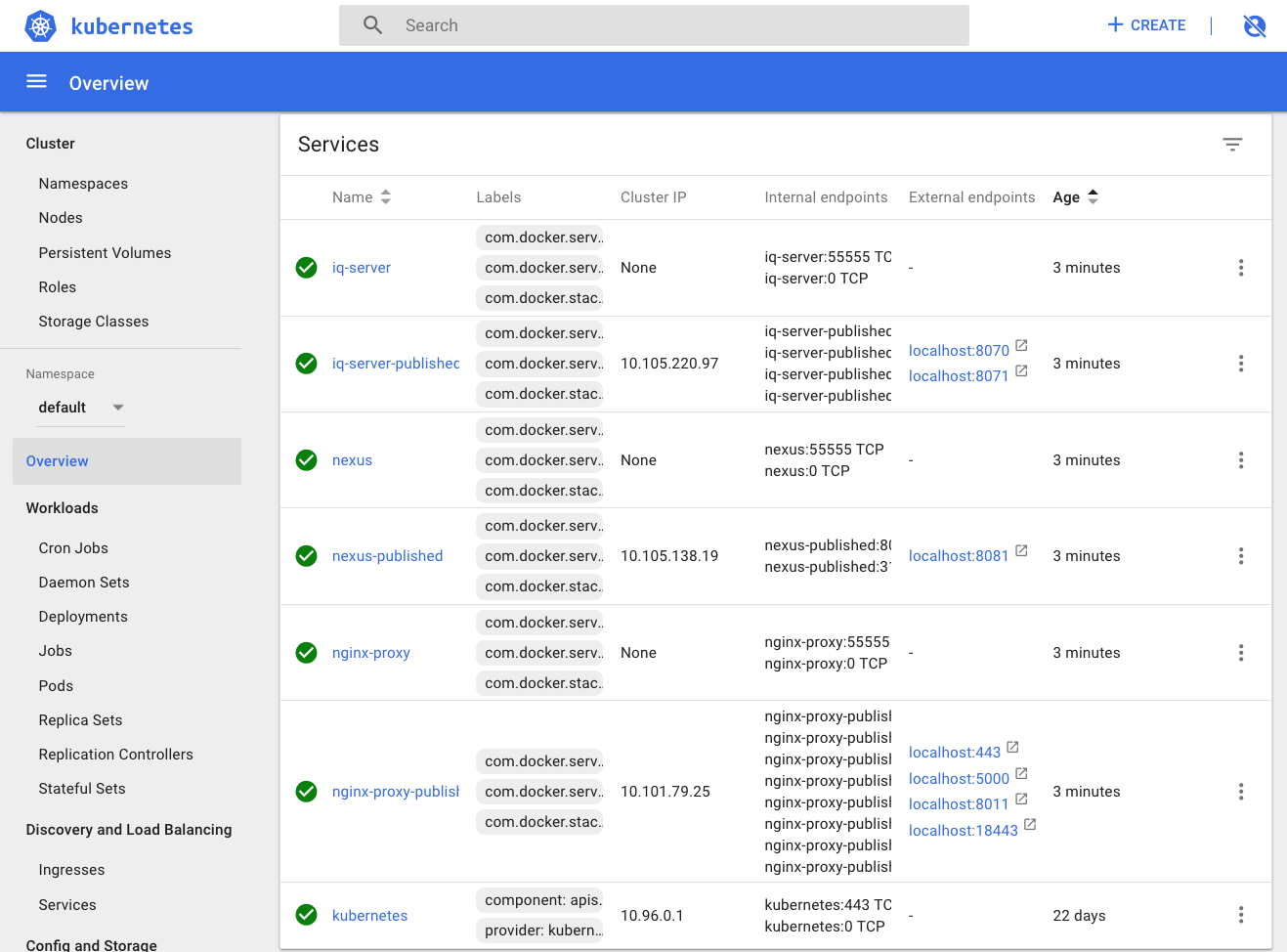Open the Services filter icon

pos(1231,145)
